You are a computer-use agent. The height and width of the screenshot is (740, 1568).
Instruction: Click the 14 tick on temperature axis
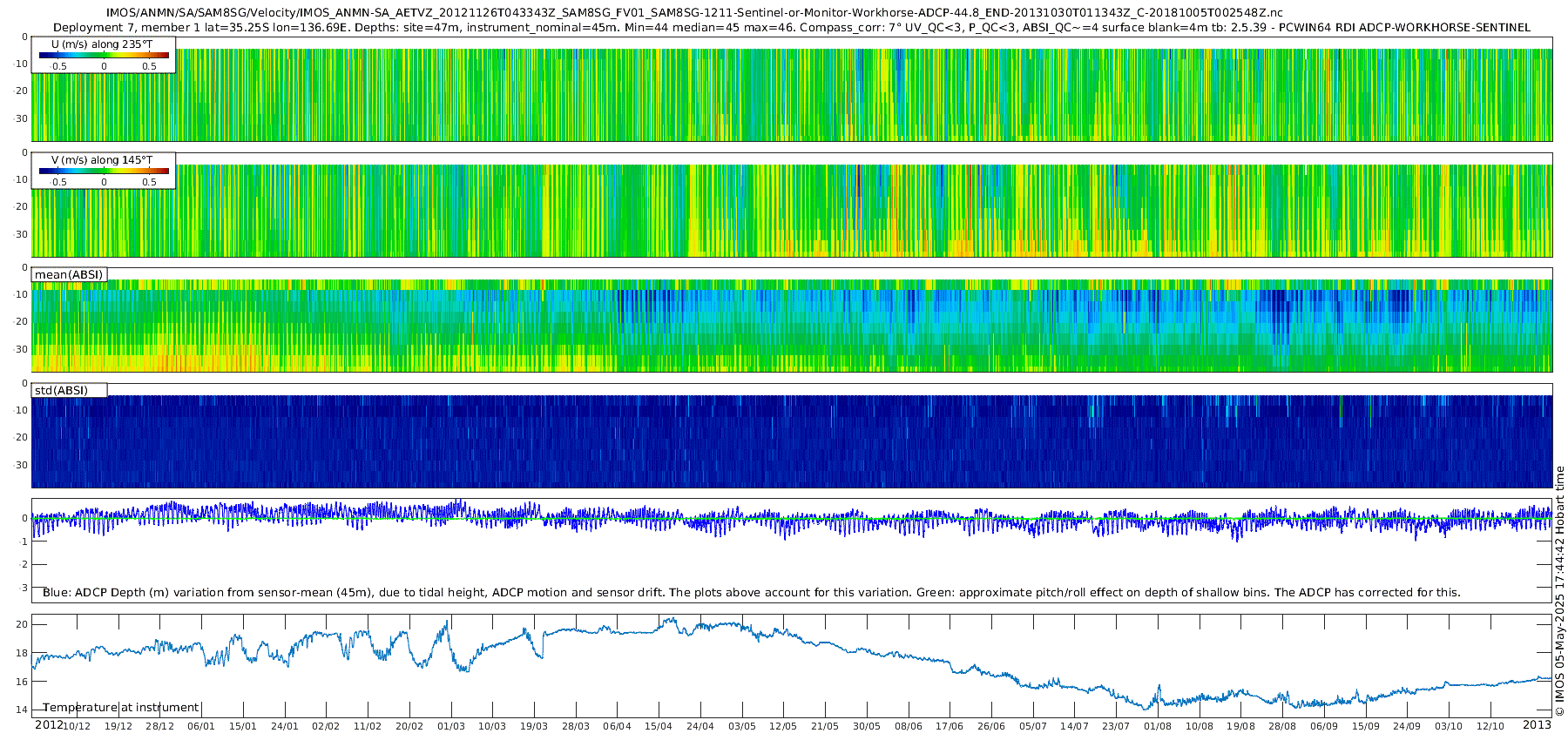[x=22, y=710]
